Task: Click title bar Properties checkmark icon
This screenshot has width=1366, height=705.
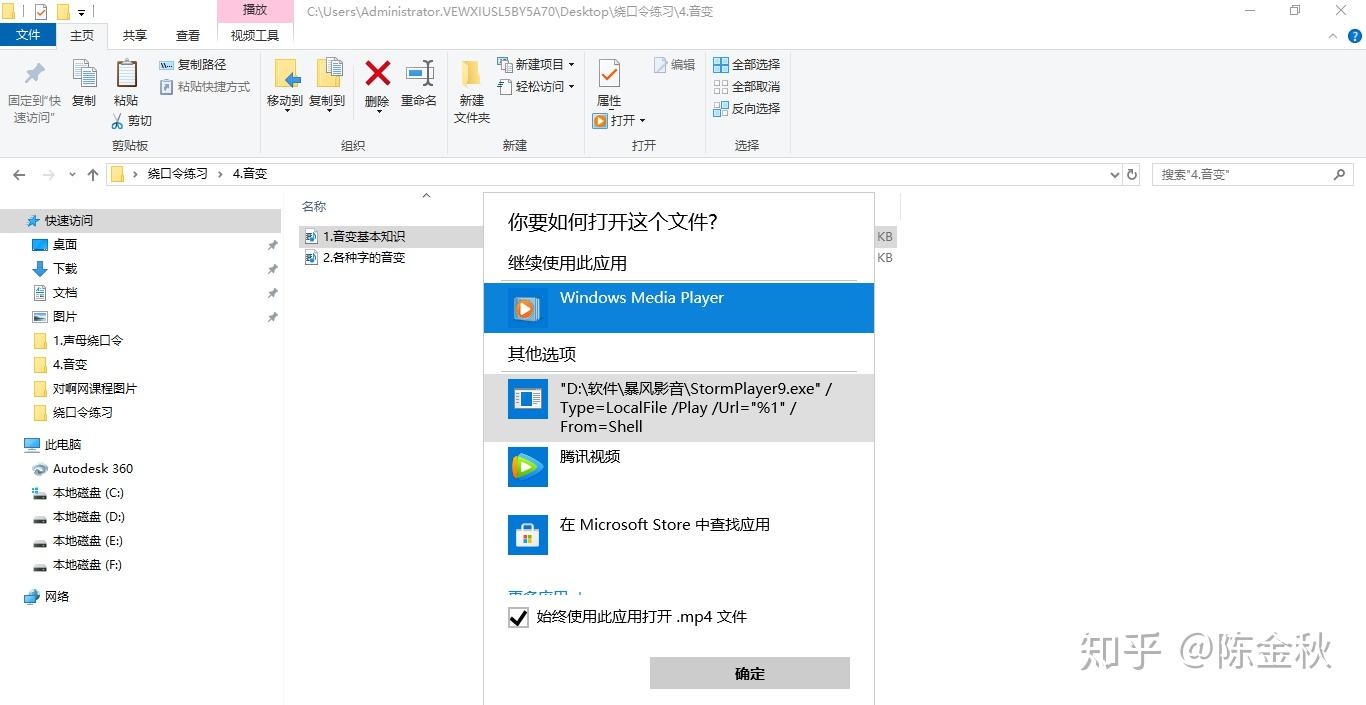Action: click(x=41, y=12)
